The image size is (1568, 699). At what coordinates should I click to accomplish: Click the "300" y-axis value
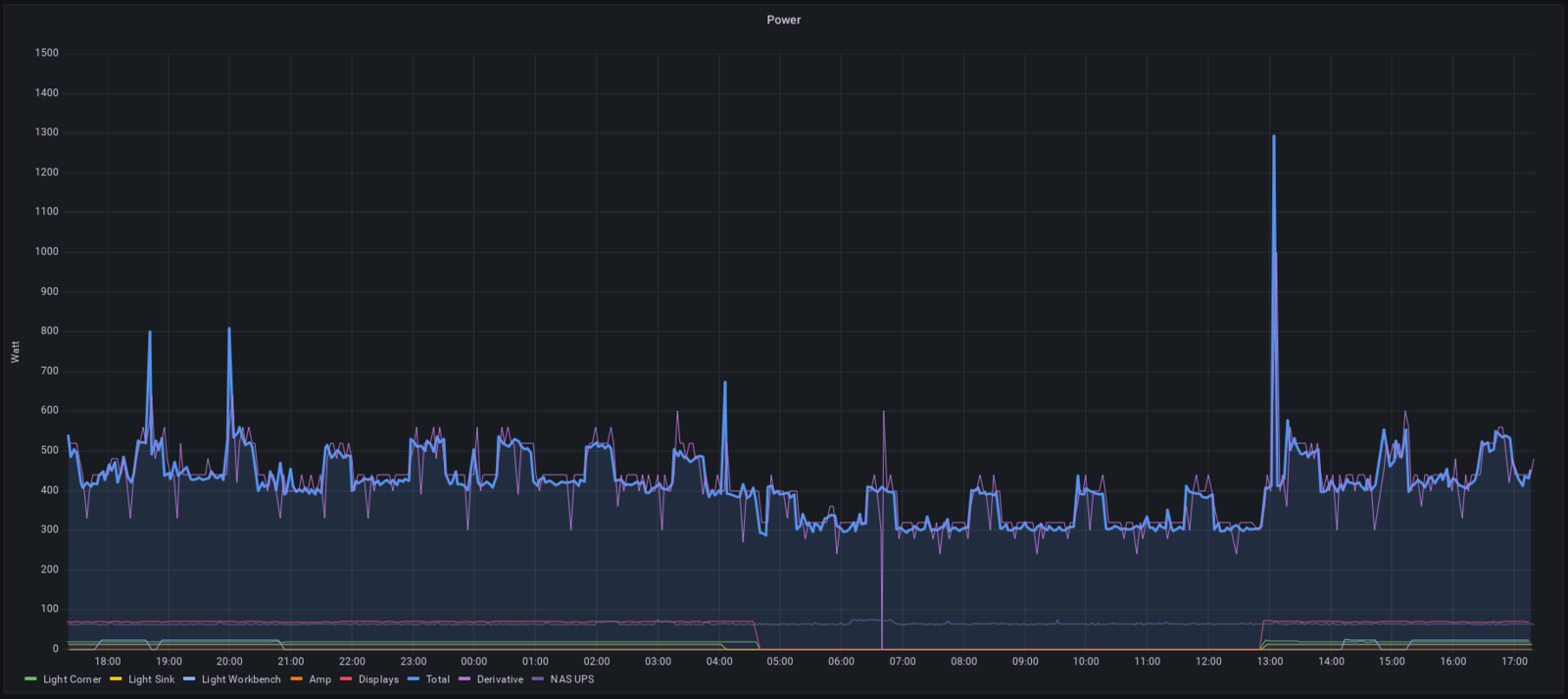tap(49, 530)
